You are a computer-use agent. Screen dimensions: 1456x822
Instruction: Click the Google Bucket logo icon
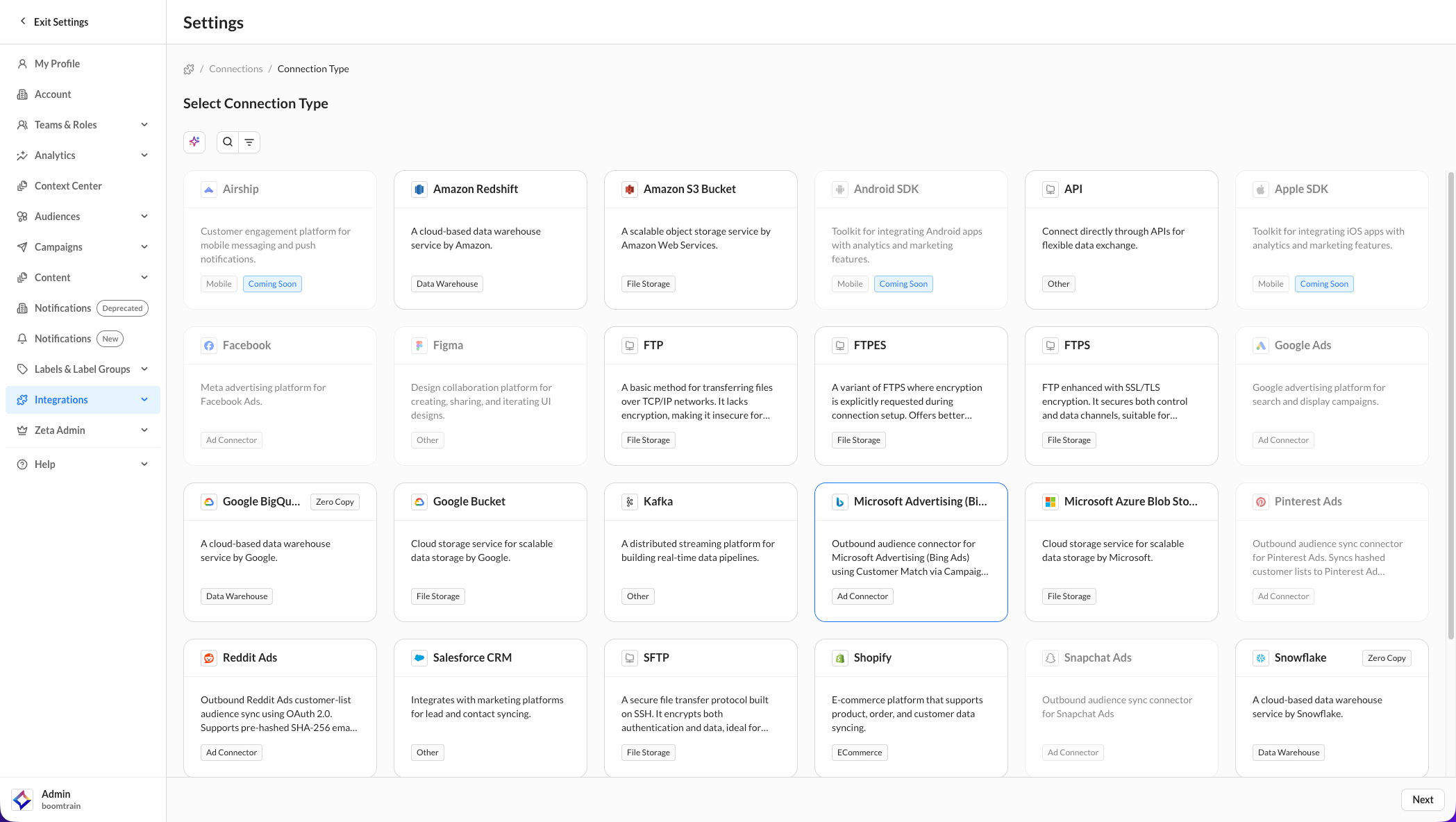click(419, 502)
